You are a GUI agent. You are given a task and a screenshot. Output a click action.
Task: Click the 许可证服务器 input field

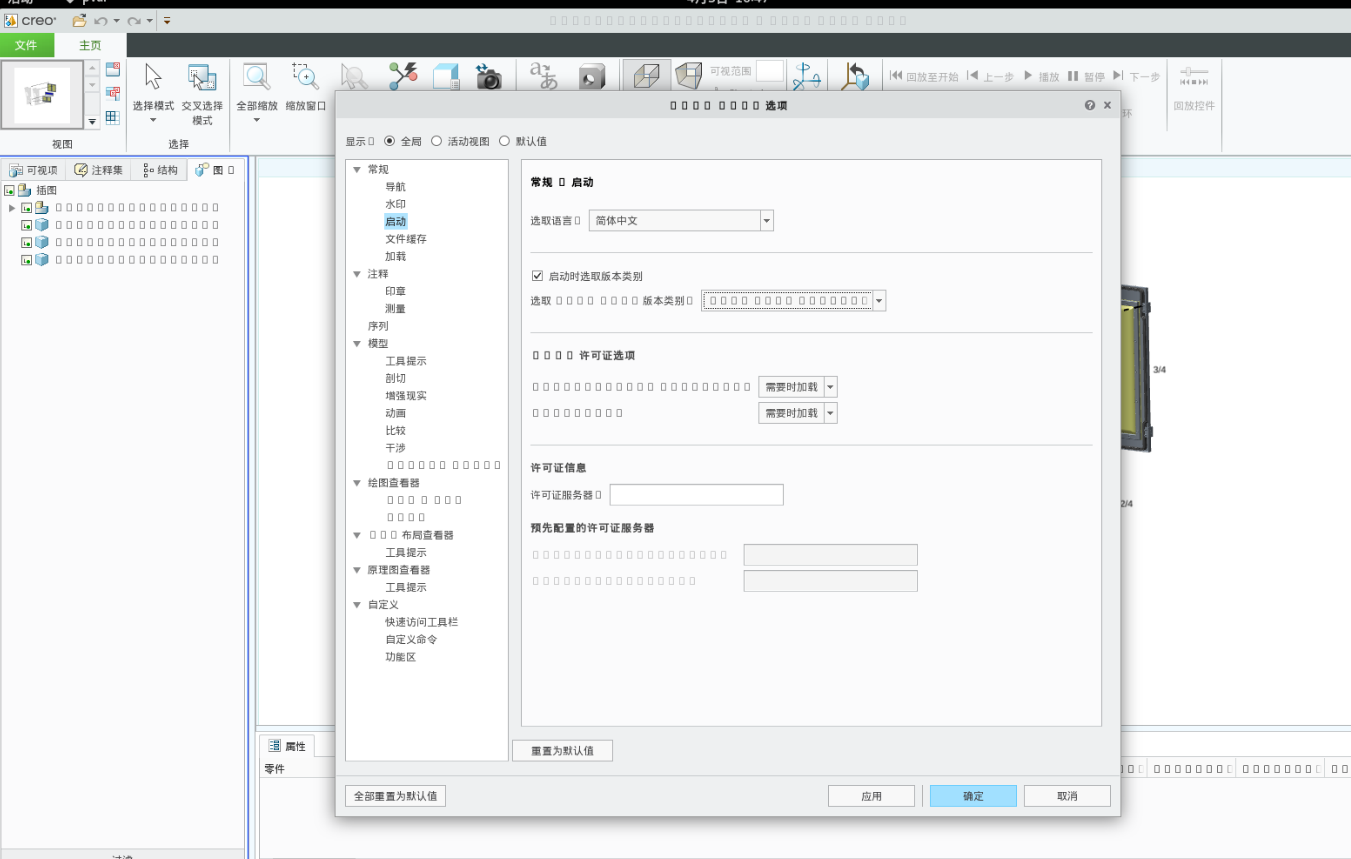696,495
